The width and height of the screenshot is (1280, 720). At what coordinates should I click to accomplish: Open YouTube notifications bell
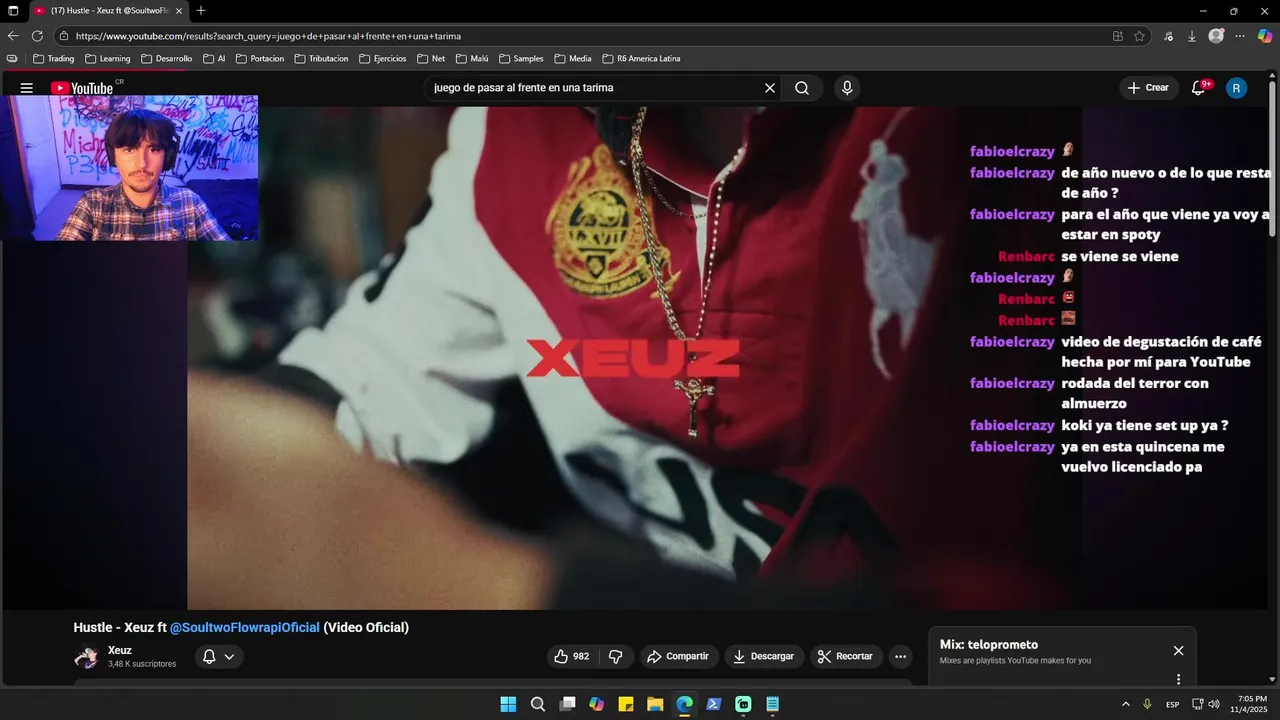(x=1199, y=88)
